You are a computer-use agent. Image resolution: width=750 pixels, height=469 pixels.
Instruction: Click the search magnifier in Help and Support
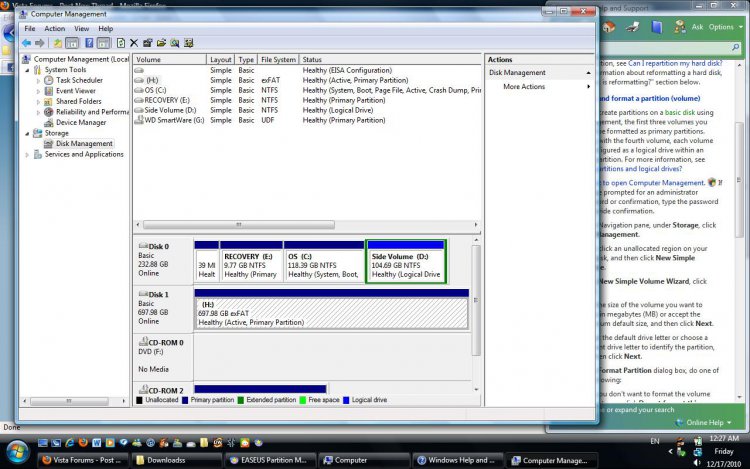[x=736, y=47]
